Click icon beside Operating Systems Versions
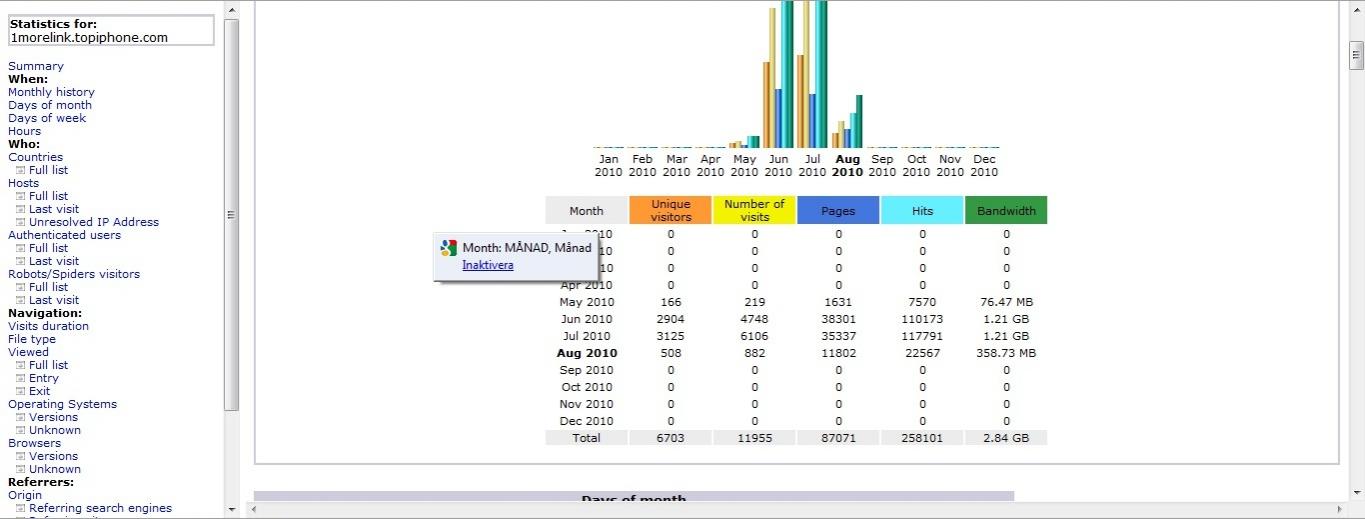This screenshot has width=1365, height=519. pyautogui.click(x=20, y=417)
